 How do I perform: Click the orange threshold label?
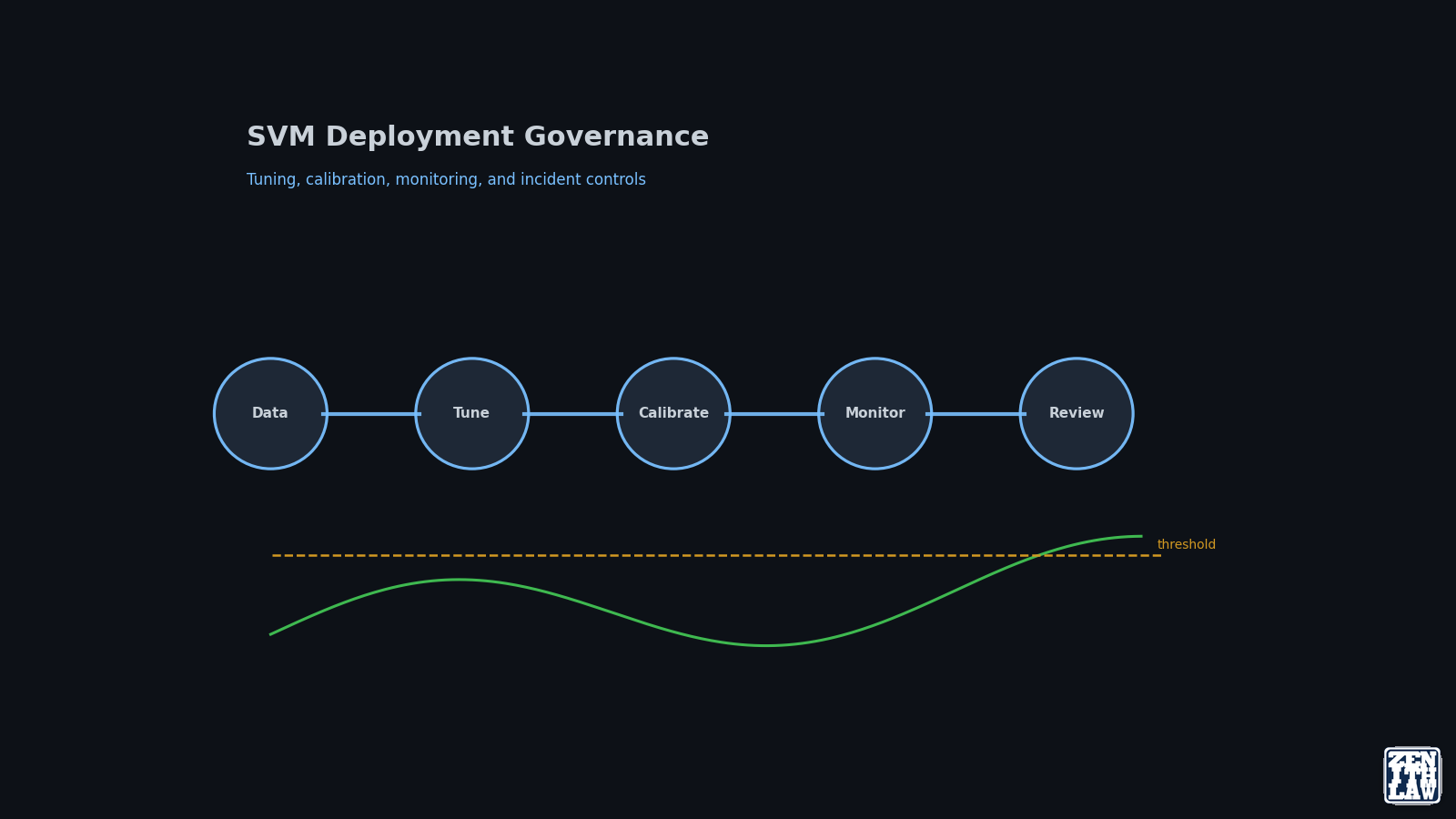pyautogui.click(x=1187, y=544)
